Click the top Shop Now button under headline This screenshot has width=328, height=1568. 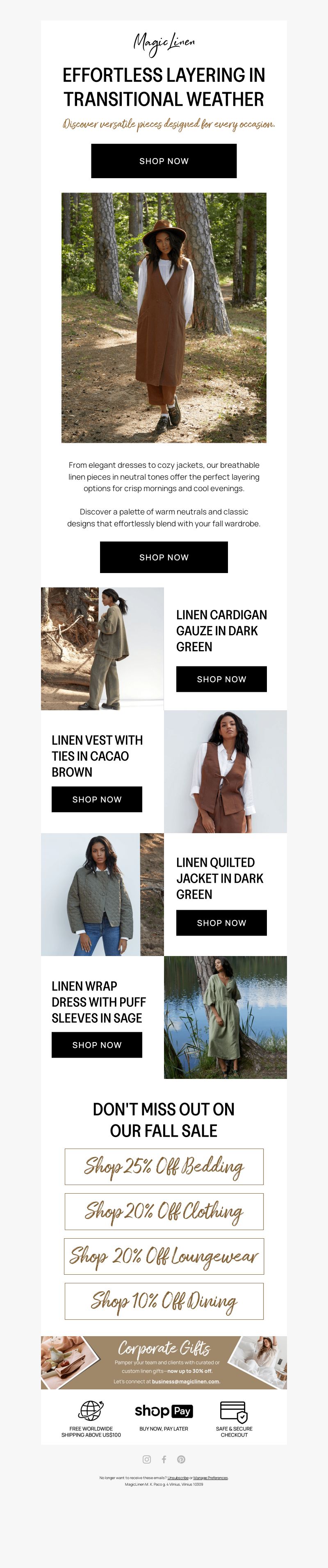coord(164,161)
